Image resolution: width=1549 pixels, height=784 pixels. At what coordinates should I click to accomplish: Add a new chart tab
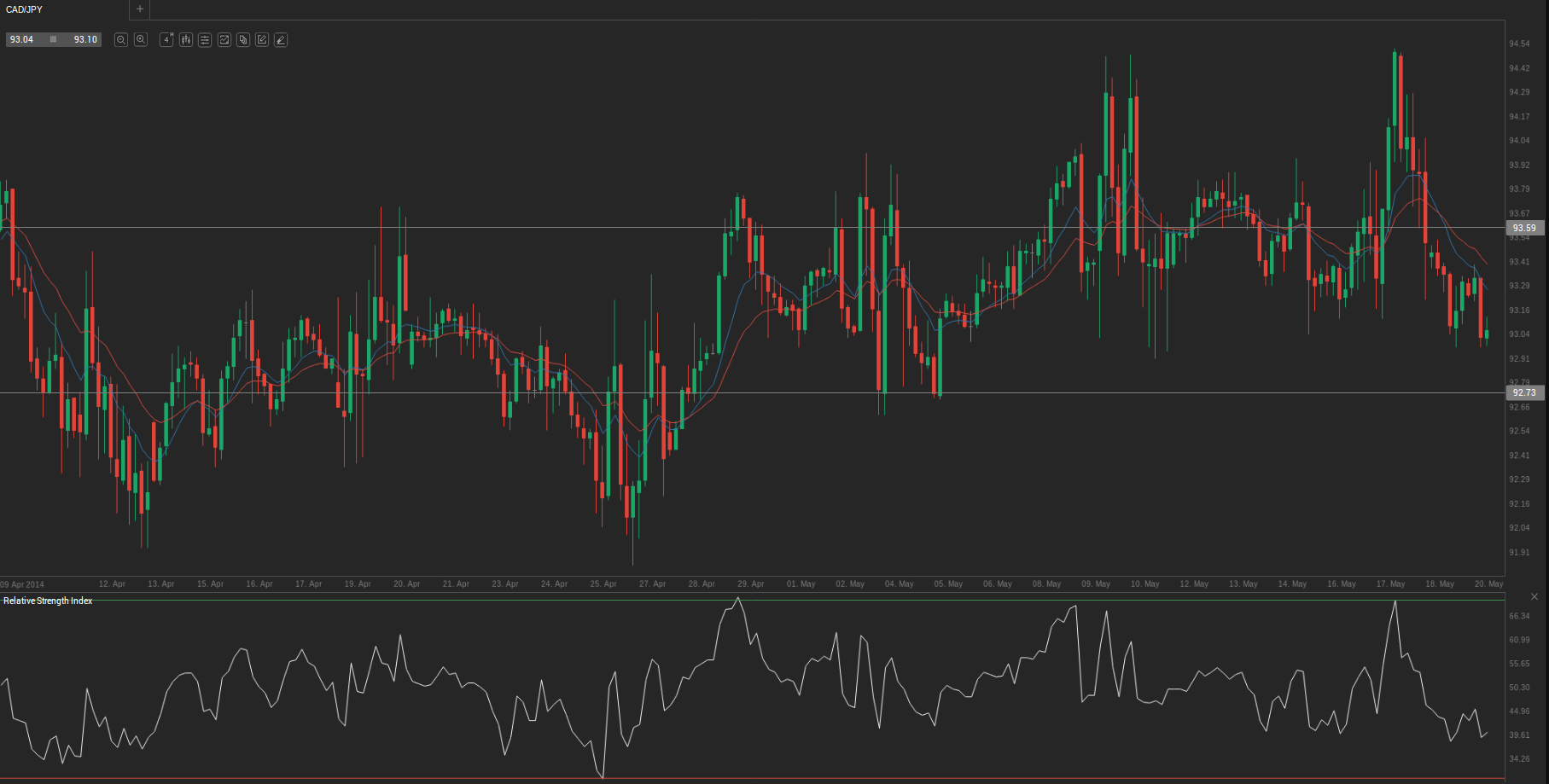coord(140,9)
